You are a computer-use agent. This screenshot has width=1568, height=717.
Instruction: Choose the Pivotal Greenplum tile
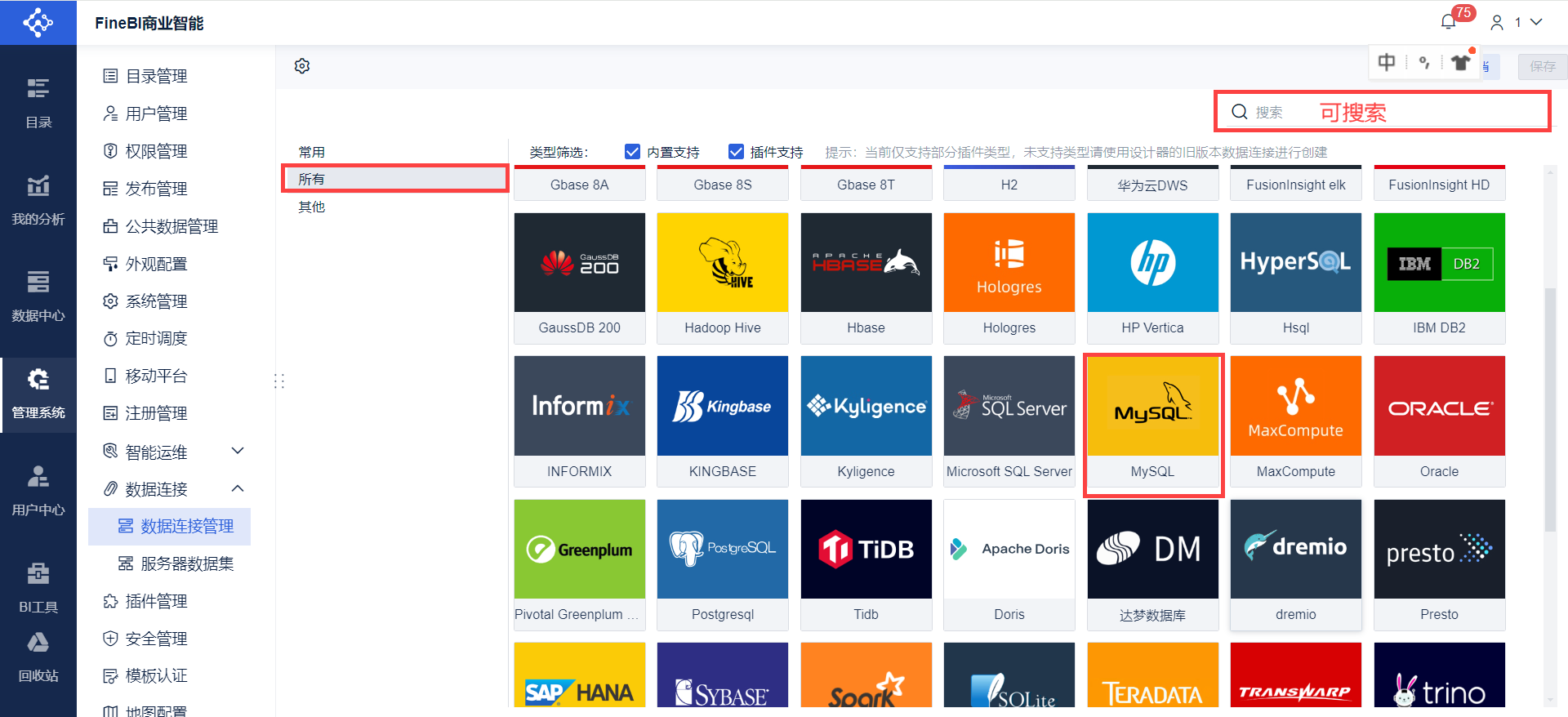[580, 565]
